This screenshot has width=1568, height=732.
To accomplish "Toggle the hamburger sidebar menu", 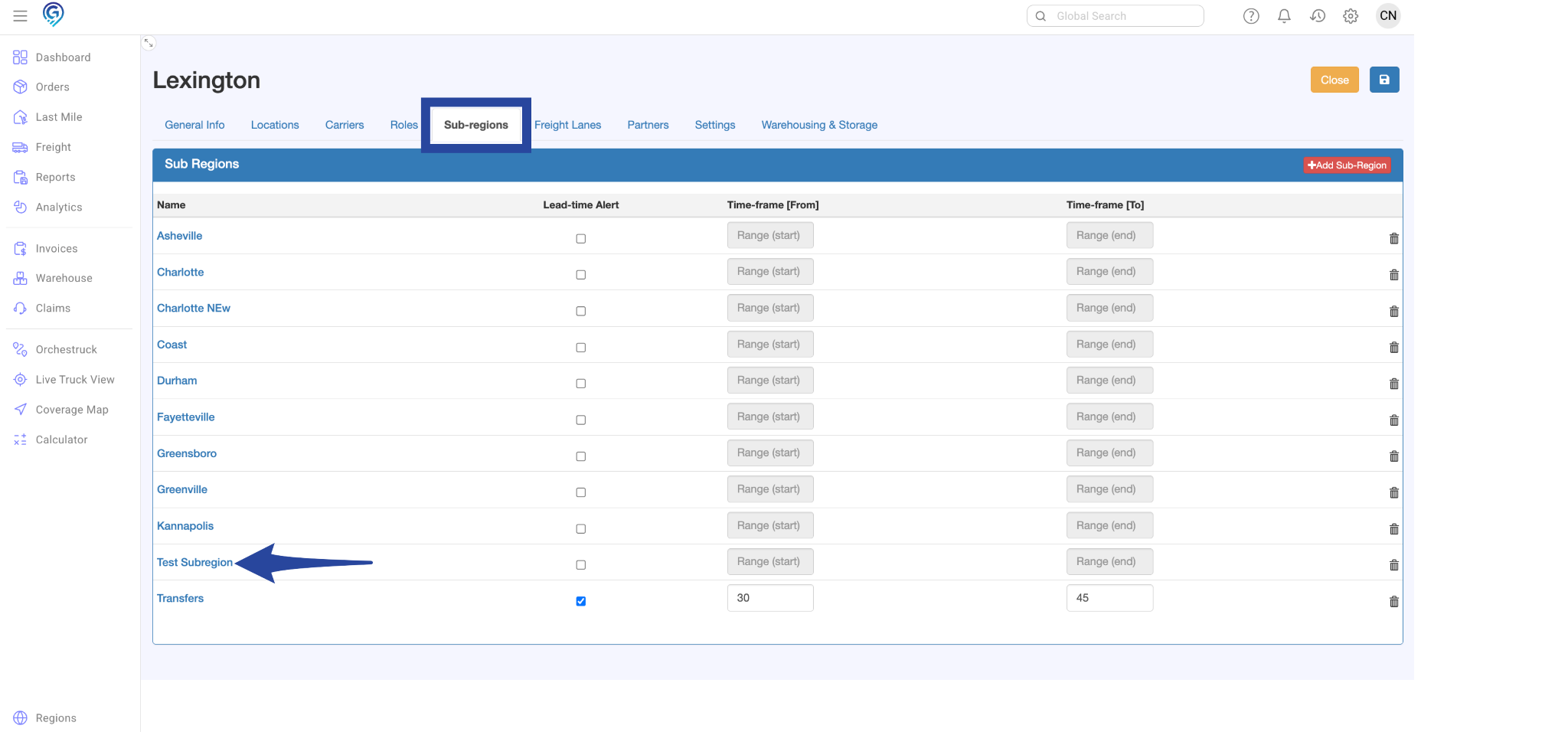I will point(21,16).
